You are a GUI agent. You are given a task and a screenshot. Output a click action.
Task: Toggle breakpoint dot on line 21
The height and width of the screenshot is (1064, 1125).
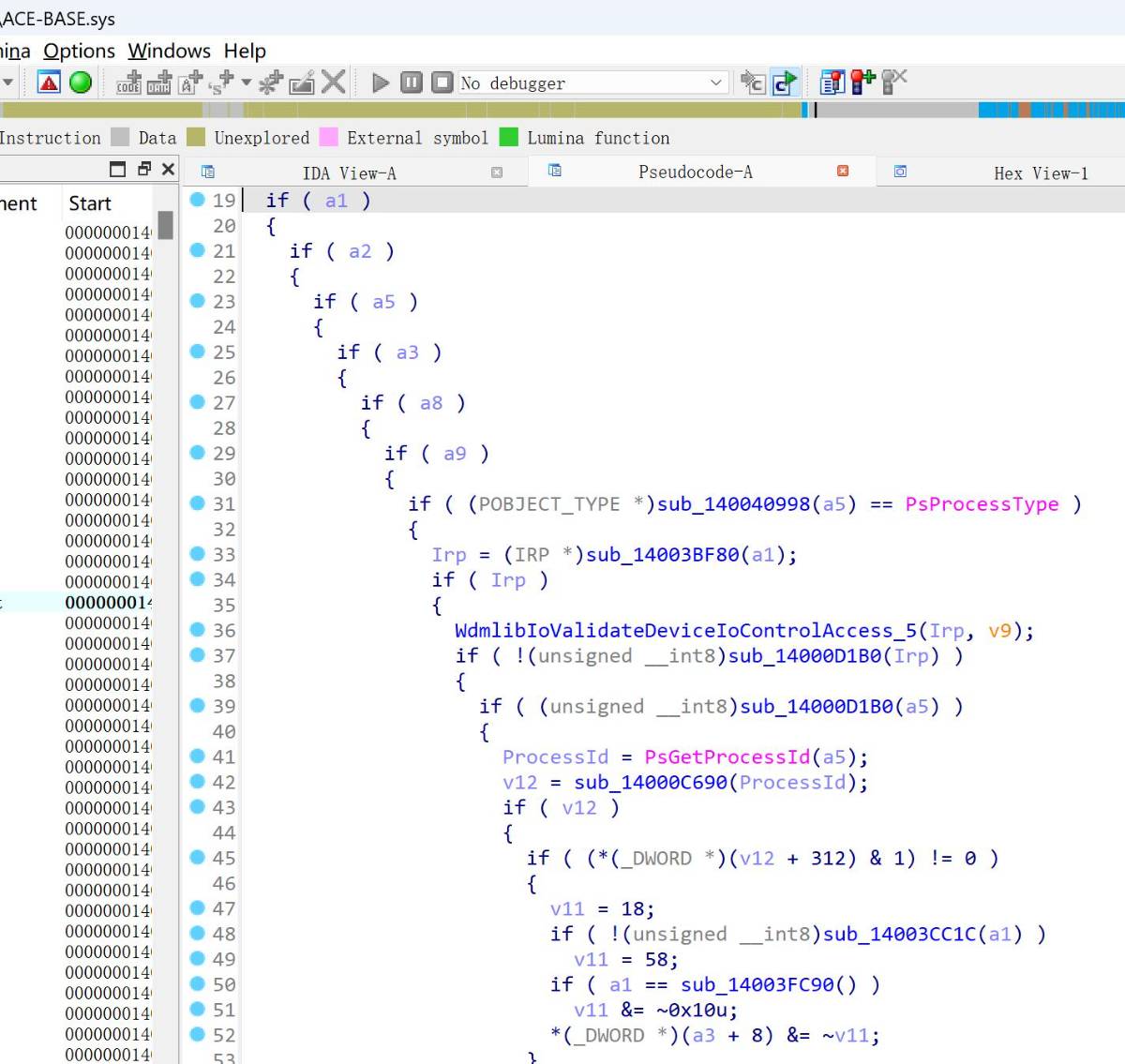[x=197, y=249]
